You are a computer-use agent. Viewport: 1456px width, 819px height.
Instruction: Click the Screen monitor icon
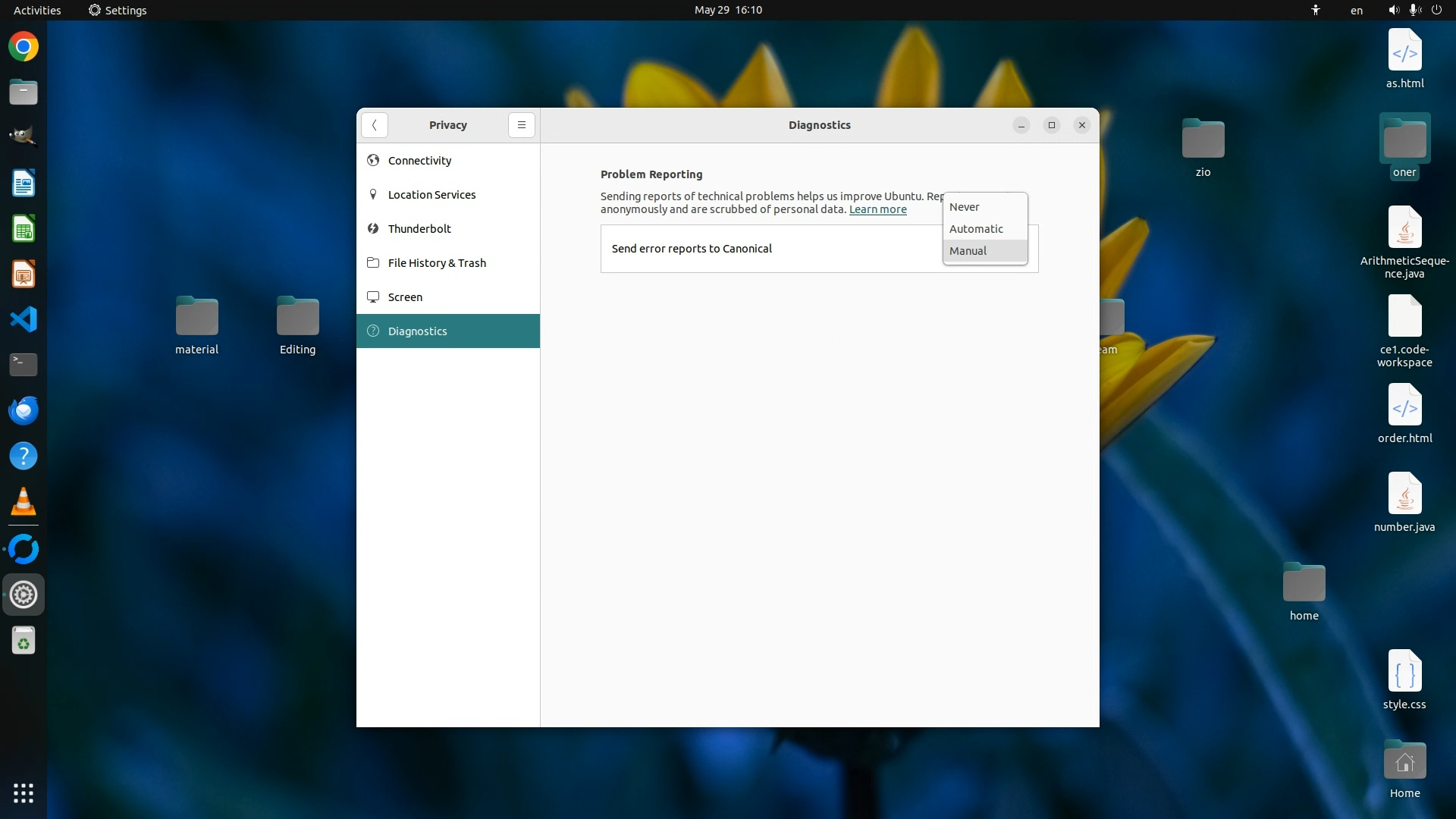point(372,297)
